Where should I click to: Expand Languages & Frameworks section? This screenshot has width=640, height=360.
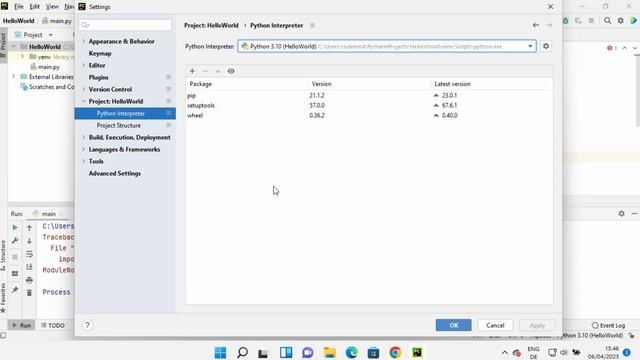[83, 149]
